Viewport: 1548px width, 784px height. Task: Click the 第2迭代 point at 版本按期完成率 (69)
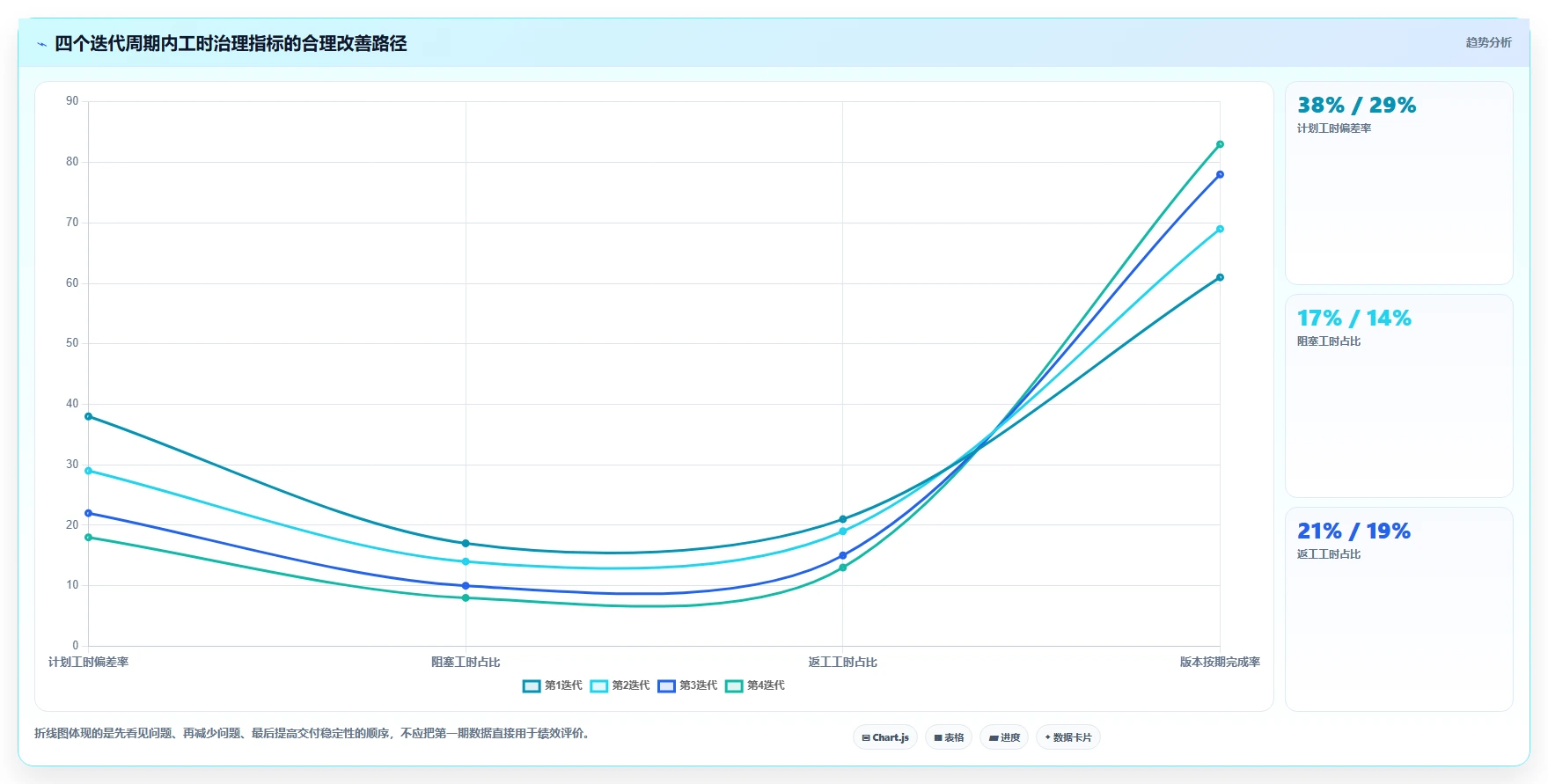pyautogui.click(x=1220, y=229)
